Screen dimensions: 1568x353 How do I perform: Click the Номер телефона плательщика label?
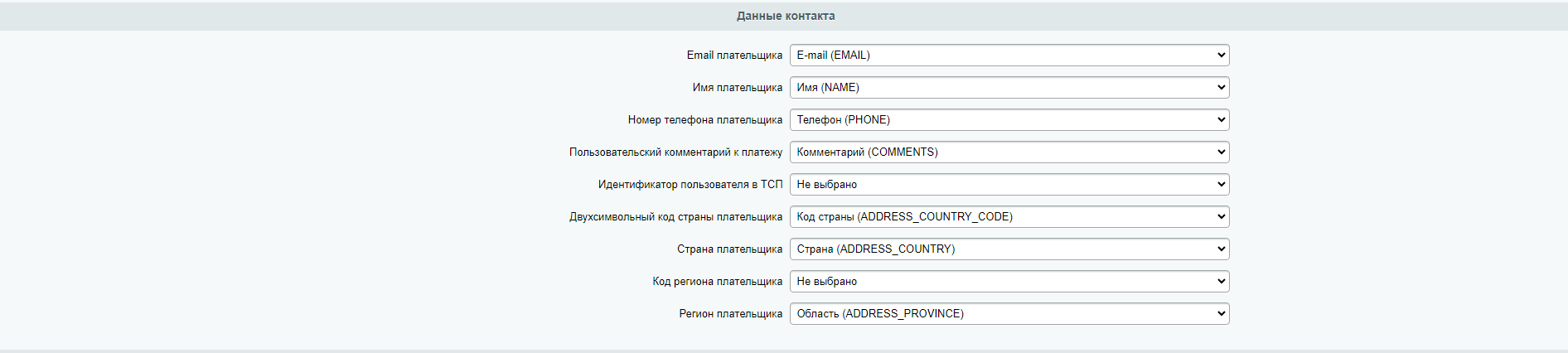(704, 120)
